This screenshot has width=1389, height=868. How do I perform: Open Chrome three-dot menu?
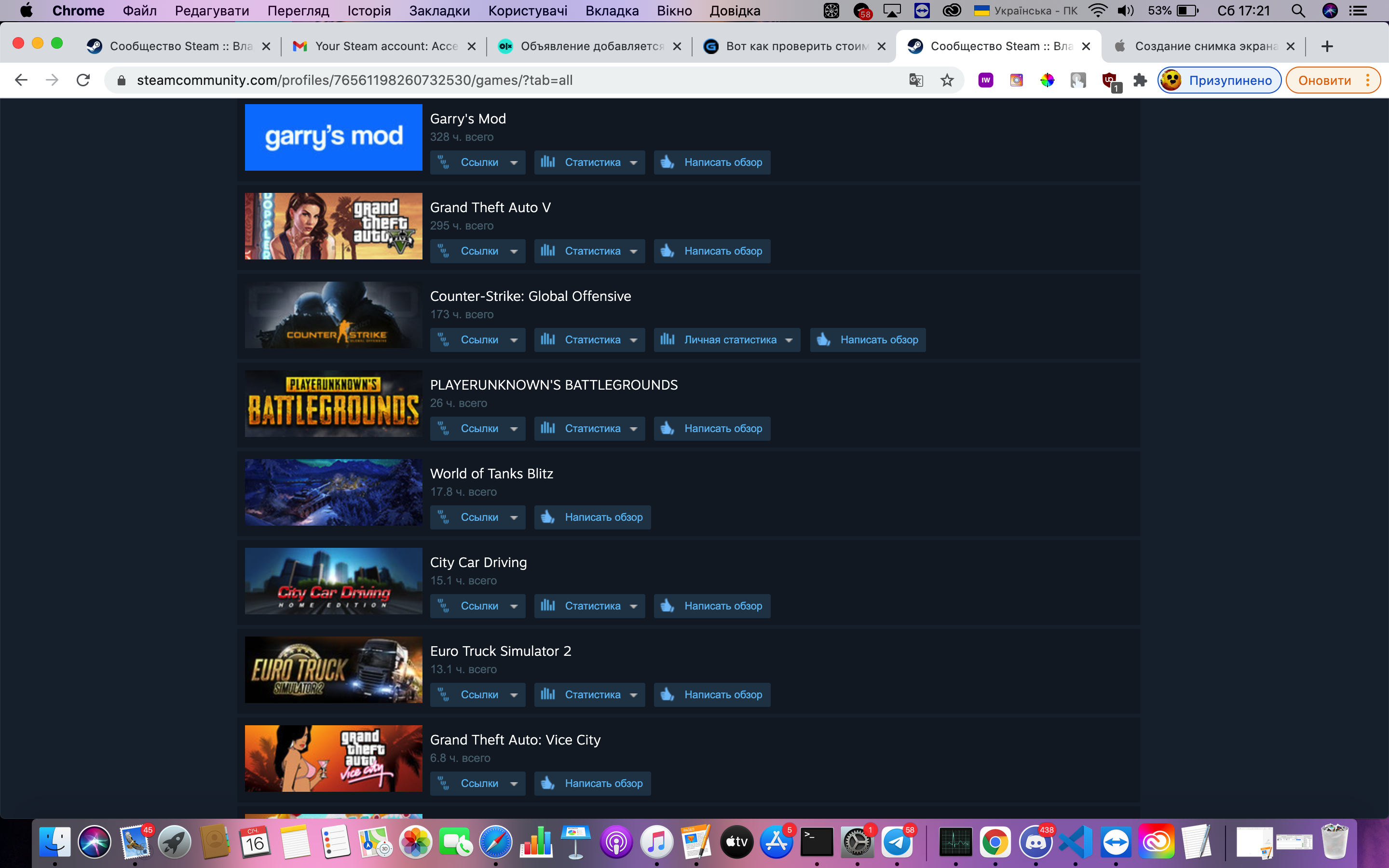[1368, 81]
